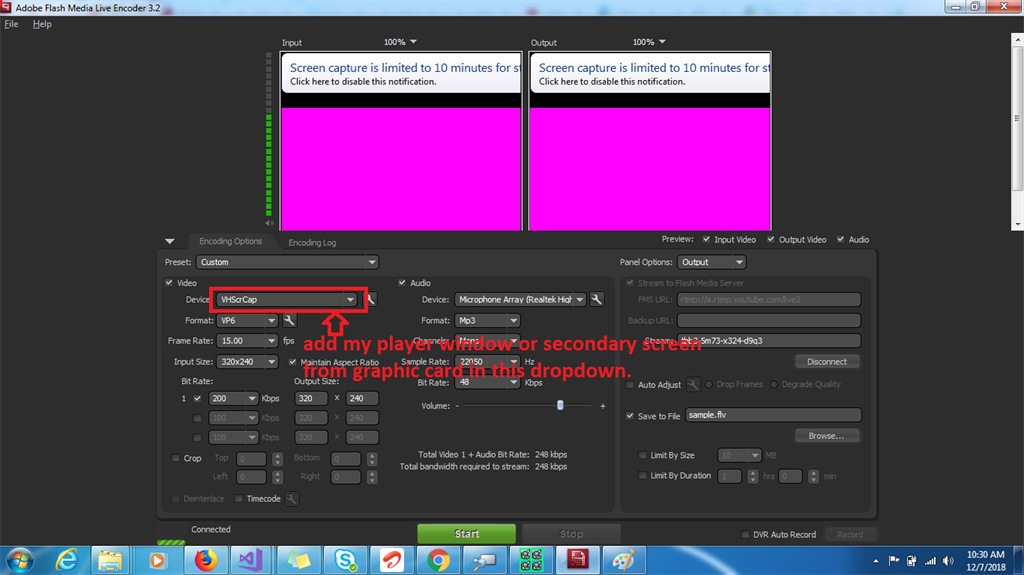Enable Limit By Duration checkbox

[x=642, y=475]
